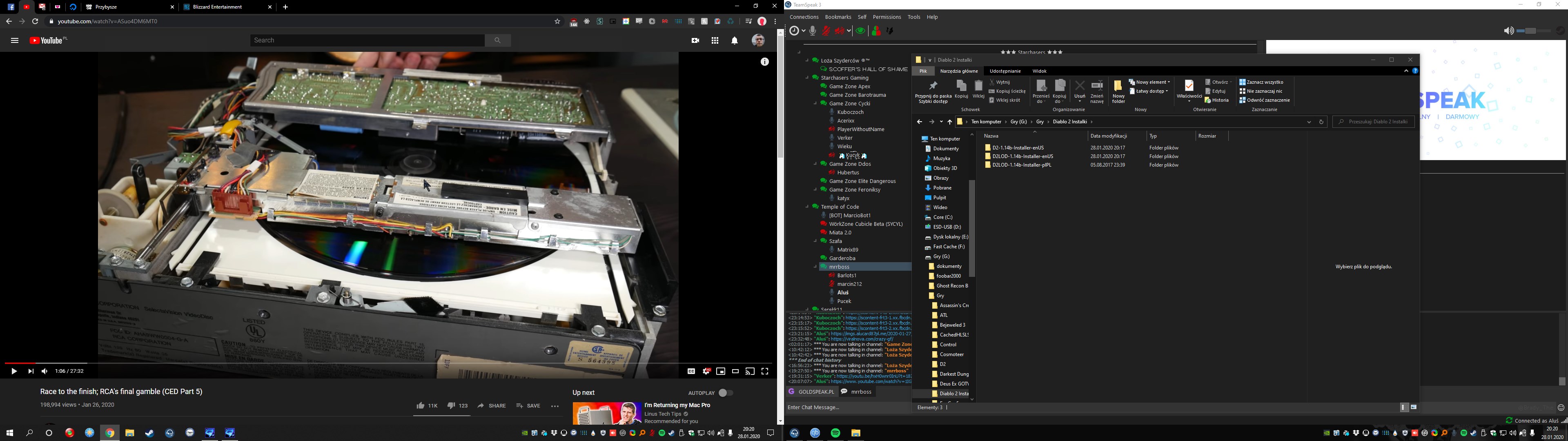The height and width of the screenshot is (441, 1568).
Task: Mute microphone in TeamSpeak toolbar
Action: pos(825,31)
